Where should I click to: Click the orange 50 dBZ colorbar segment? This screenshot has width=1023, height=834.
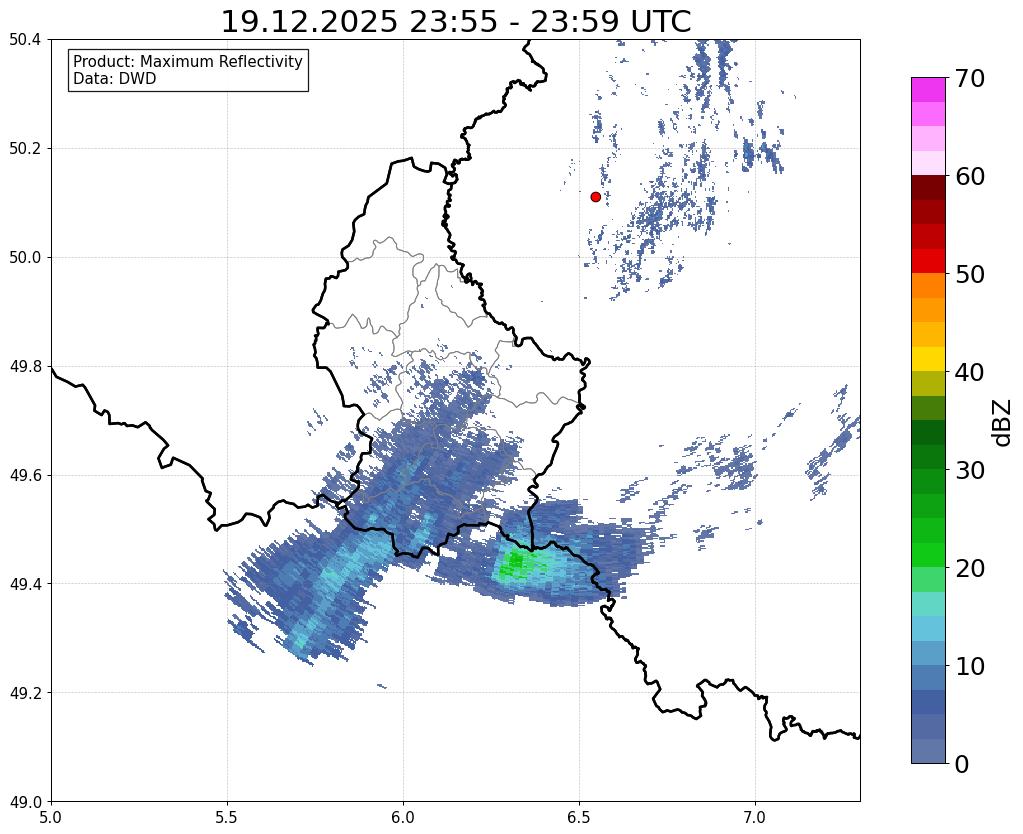click(928, 286)
